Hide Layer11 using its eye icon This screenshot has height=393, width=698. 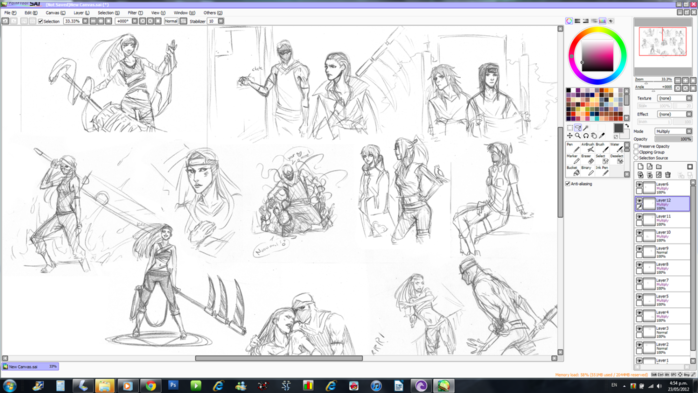(639, 216)
